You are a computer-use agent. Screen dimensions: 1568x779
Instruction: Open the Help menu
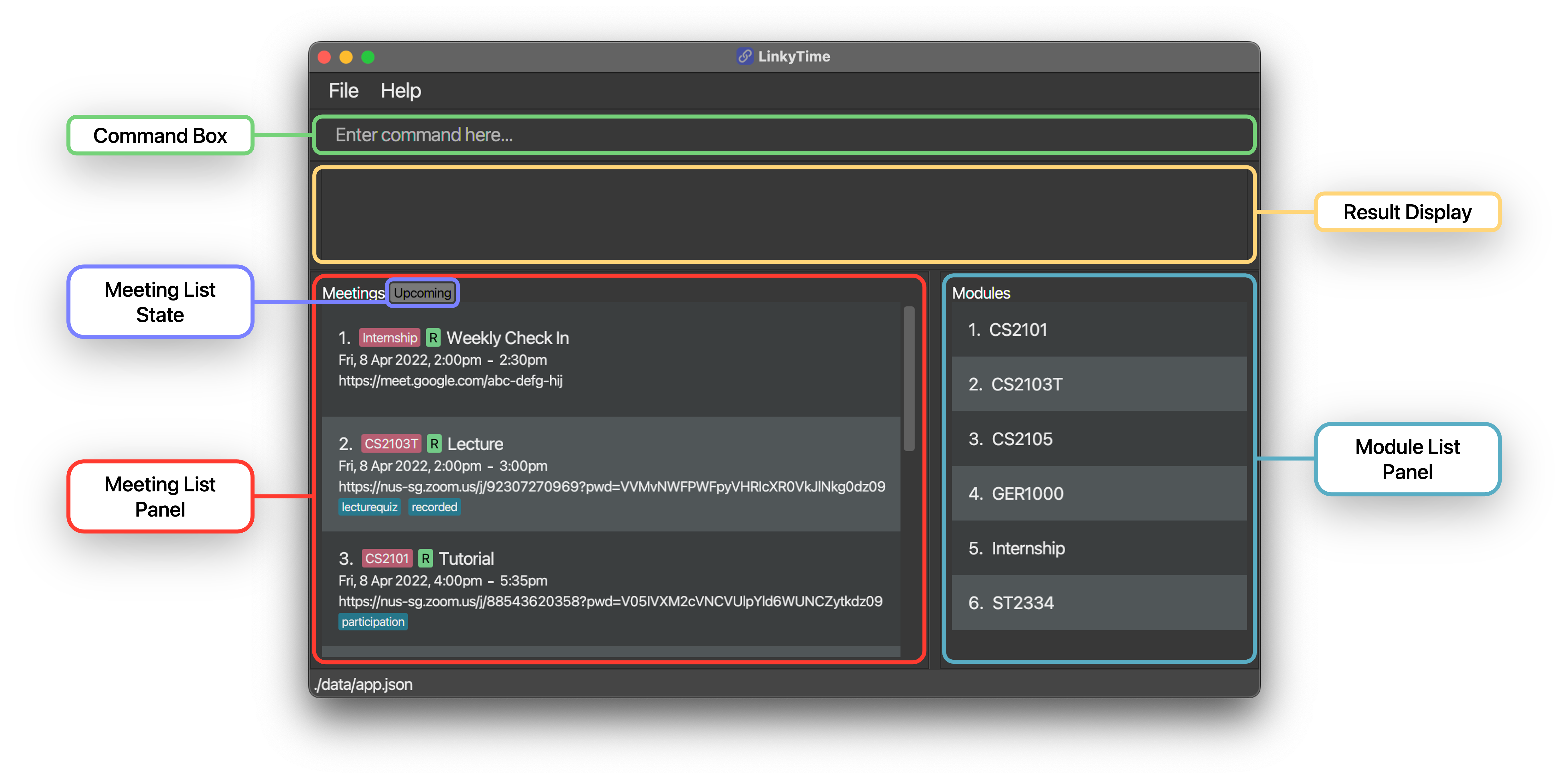point(401,91)
